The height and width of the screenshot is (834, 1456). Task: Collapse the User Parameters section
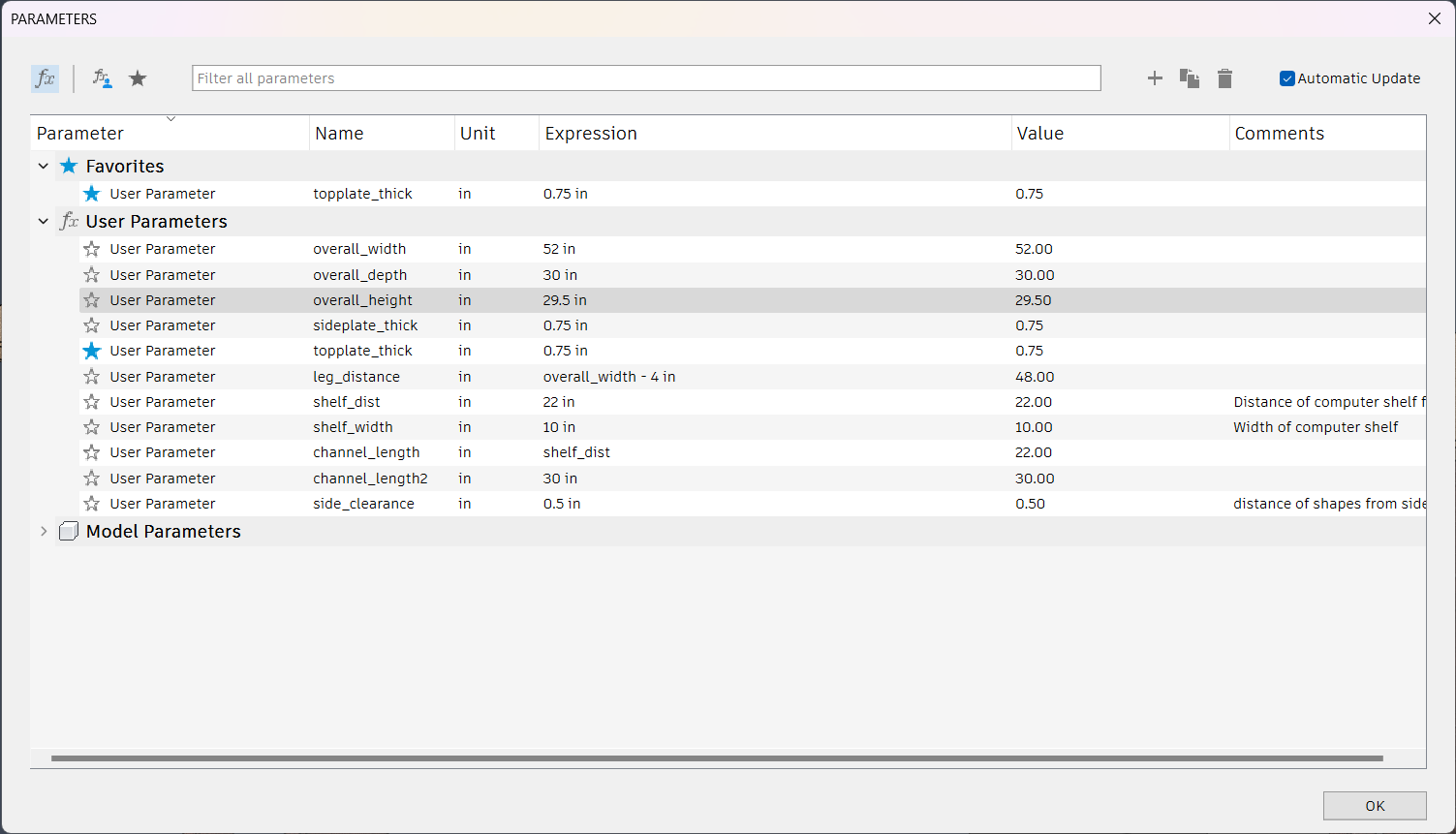[43, 221]
